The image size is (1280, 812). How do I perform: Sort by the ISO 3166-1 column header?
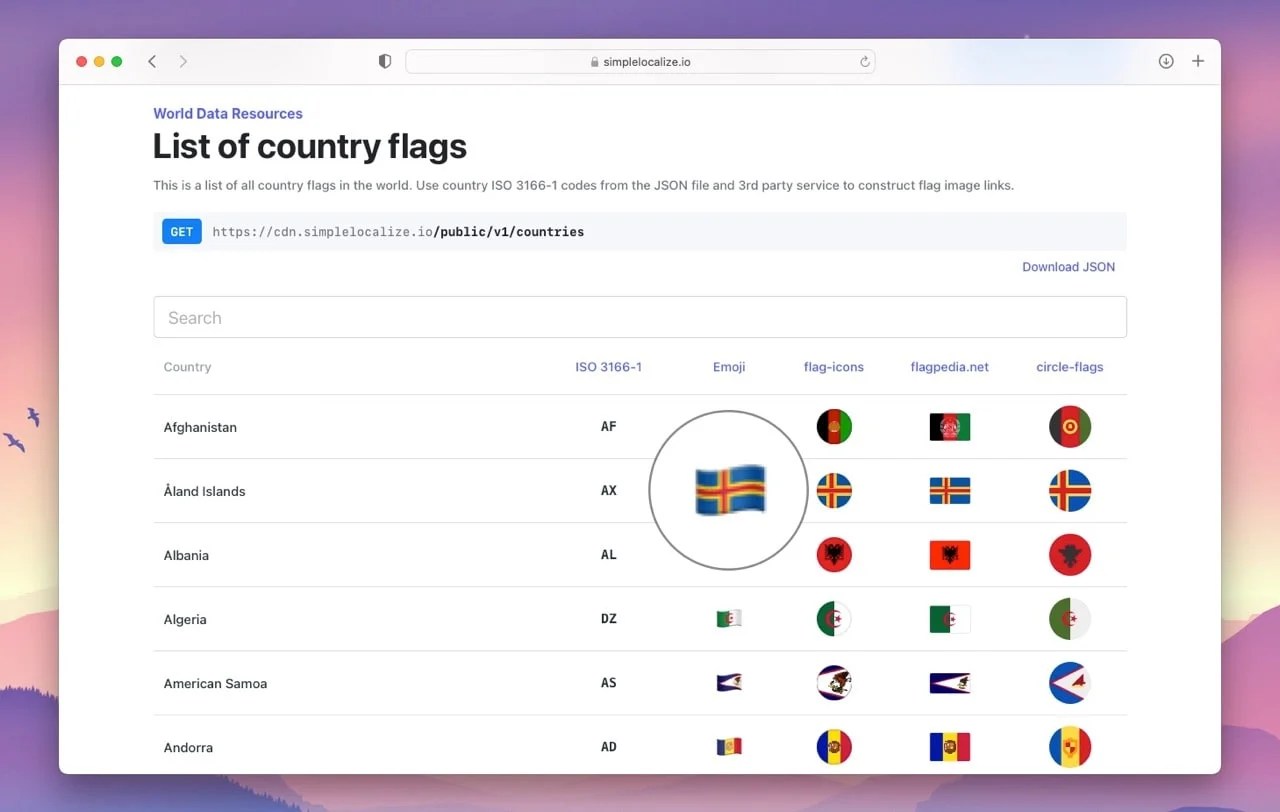pos(609,367)
